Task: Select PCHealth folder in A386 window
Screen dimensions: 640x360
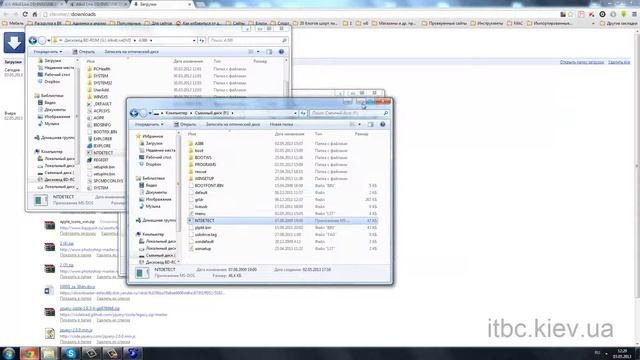Action: click(102, 69)
